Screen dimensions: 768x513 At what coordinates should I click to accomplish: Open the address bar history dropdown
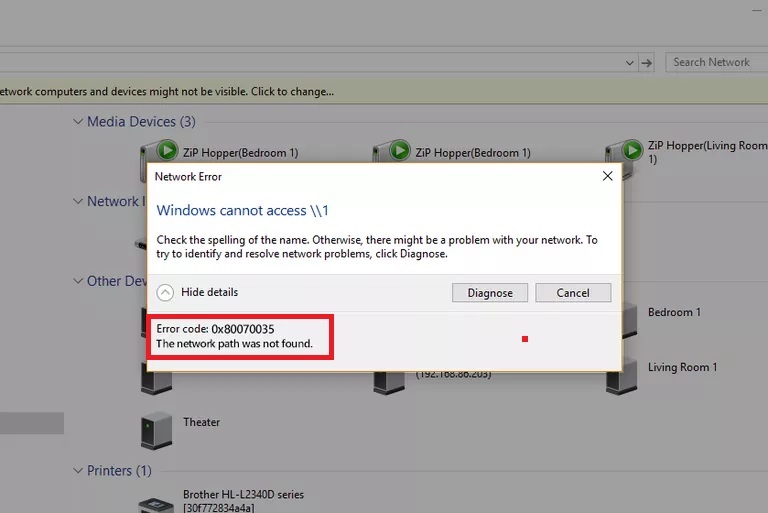[x=630, y=63]
